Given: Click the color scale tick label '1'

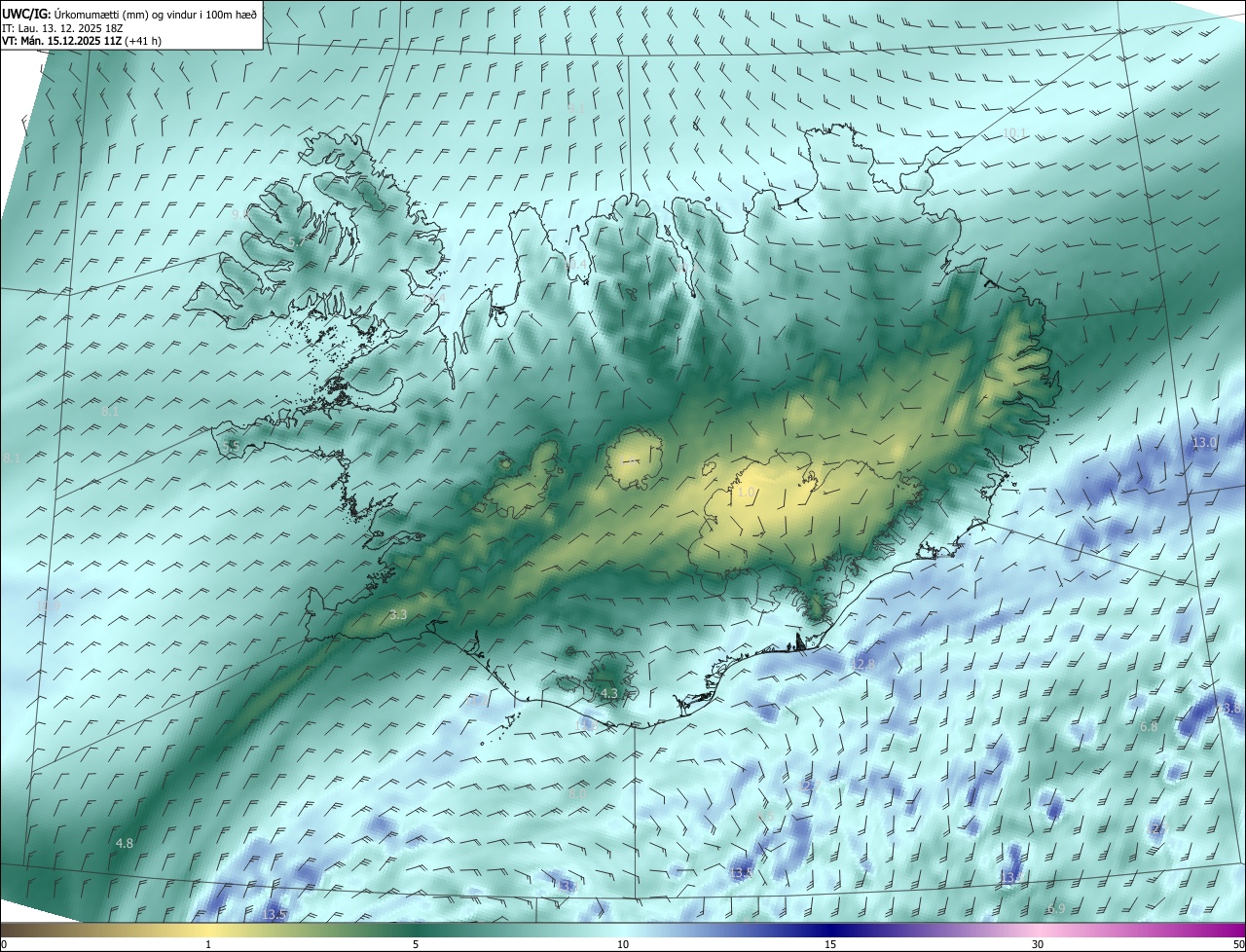Looking at the screenshot, I should (x=208, y=944).
